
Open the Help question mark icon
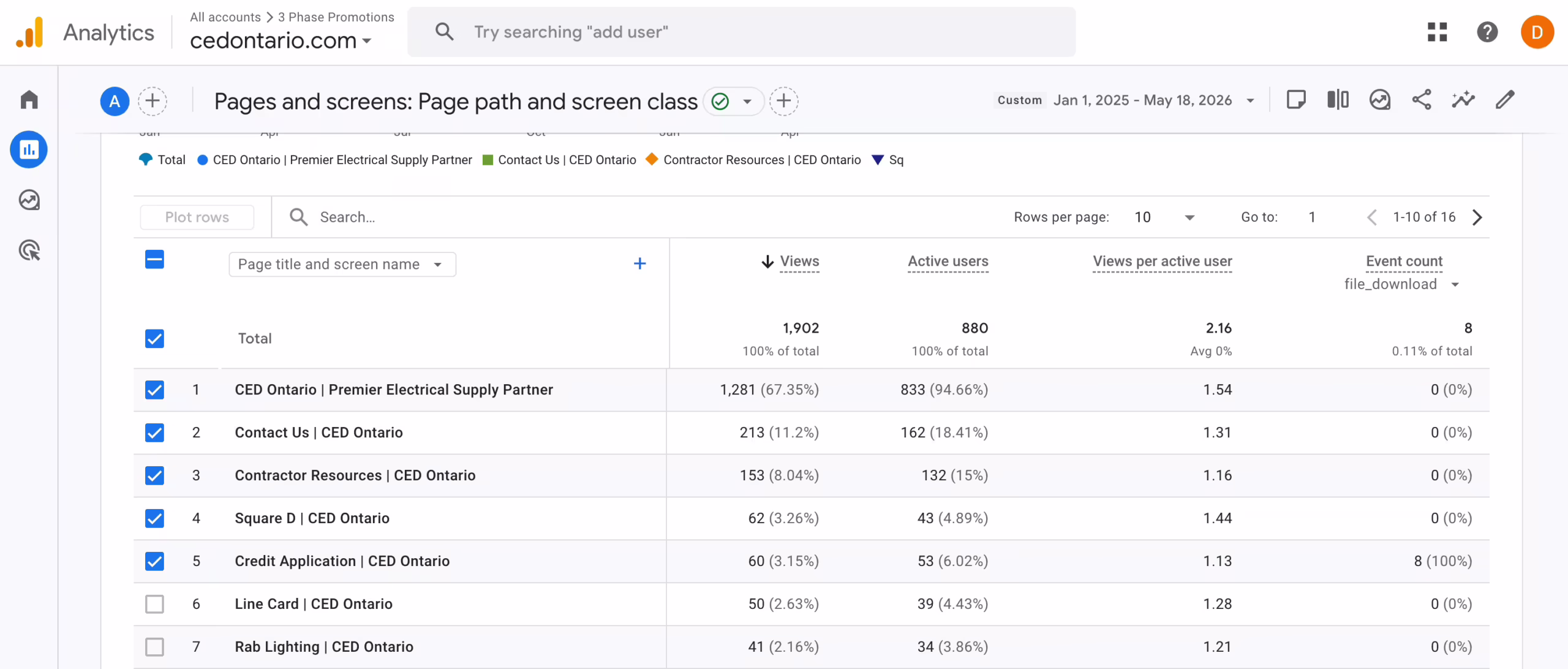click(x=1487, y=32)
